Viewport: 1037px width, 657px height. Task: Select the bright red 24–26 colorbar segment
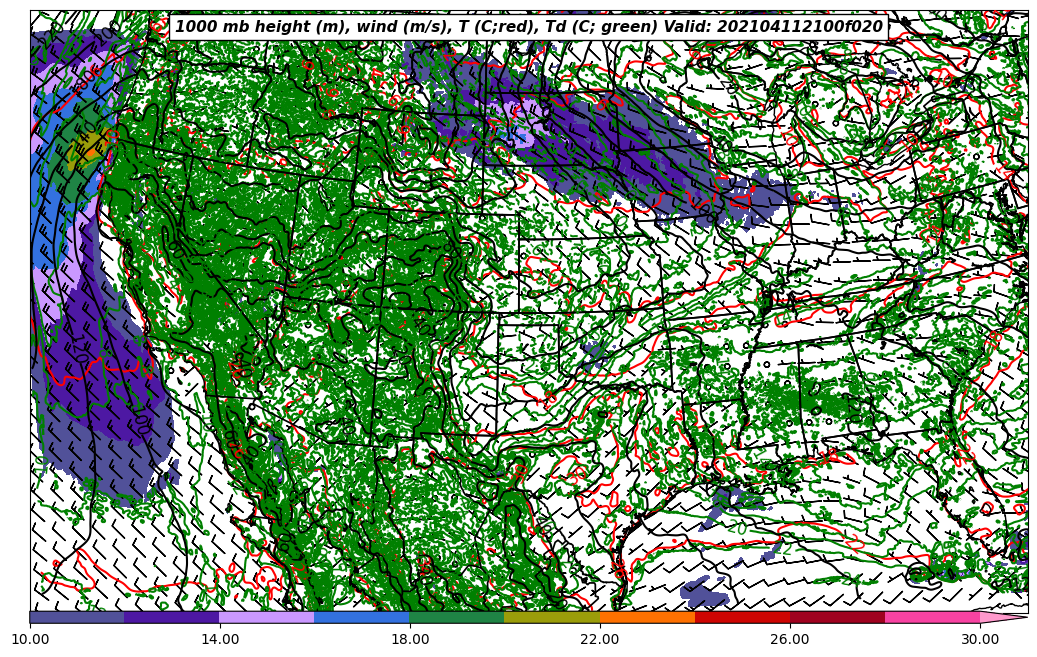click(x=742, y=617)
